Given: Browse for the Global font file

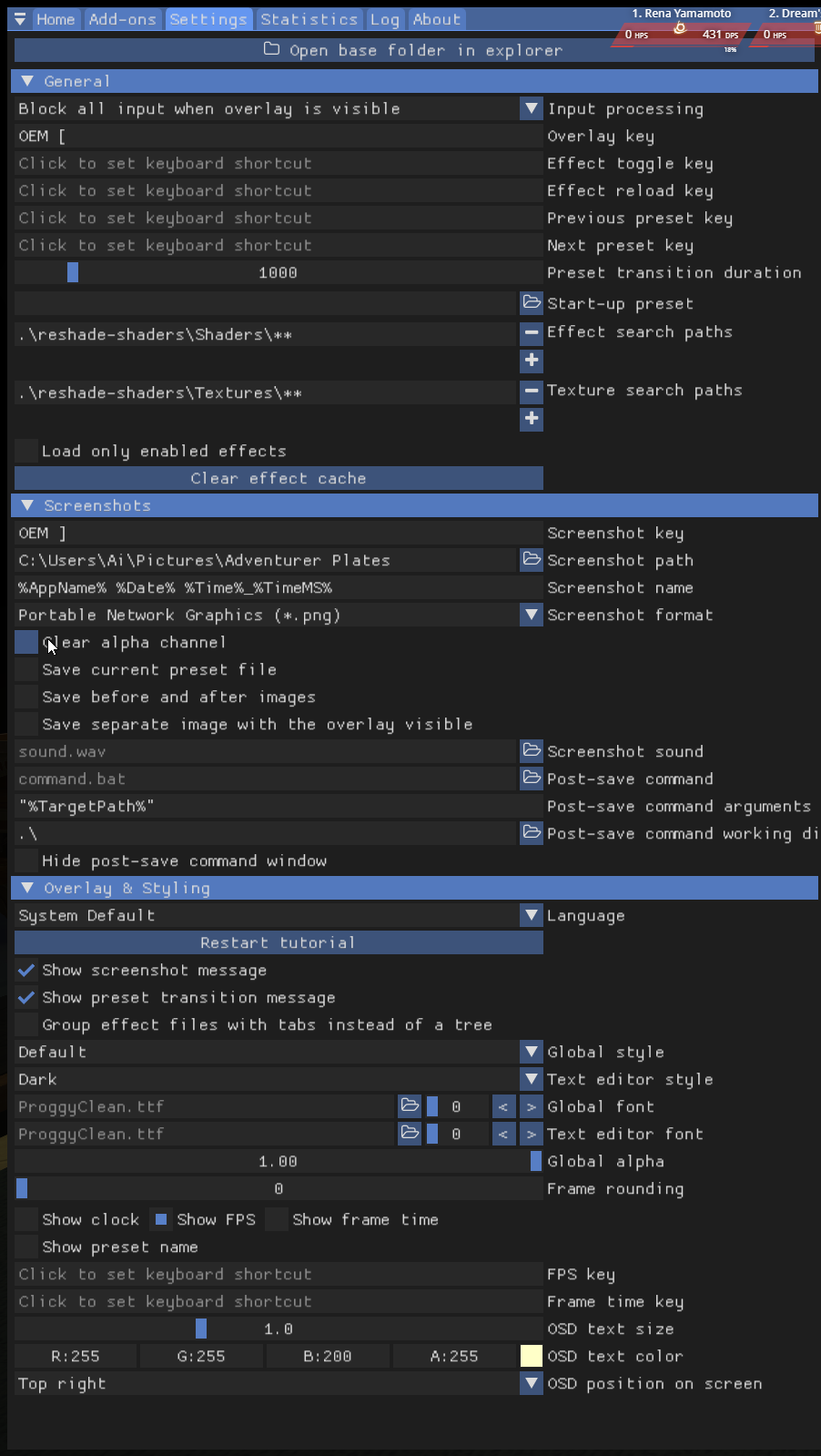Looking at the screenshot, I should point(410,1105).
